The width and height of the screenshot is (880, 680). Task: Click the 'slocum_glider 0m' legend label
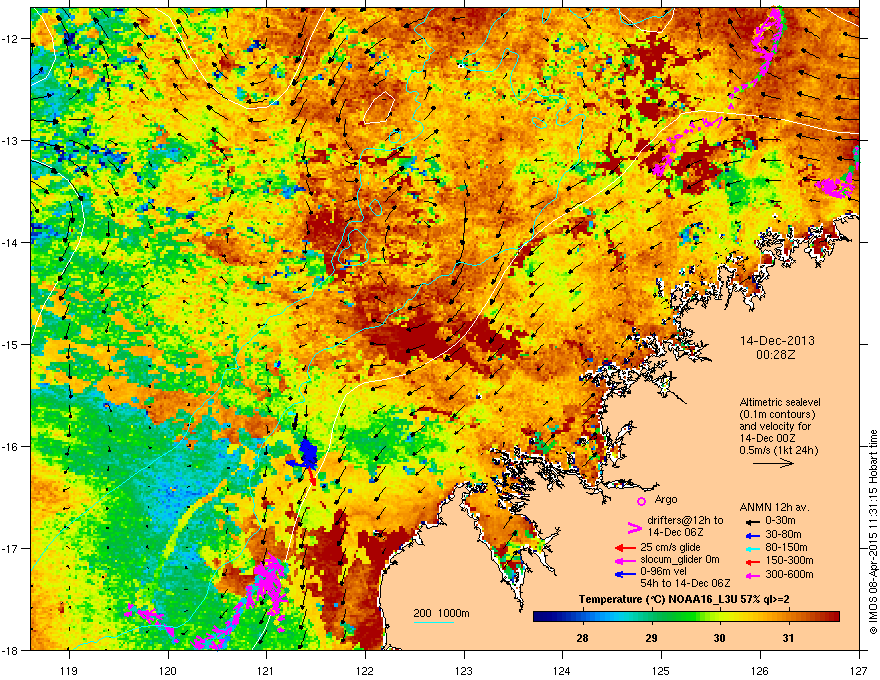[x=680, y=559]
